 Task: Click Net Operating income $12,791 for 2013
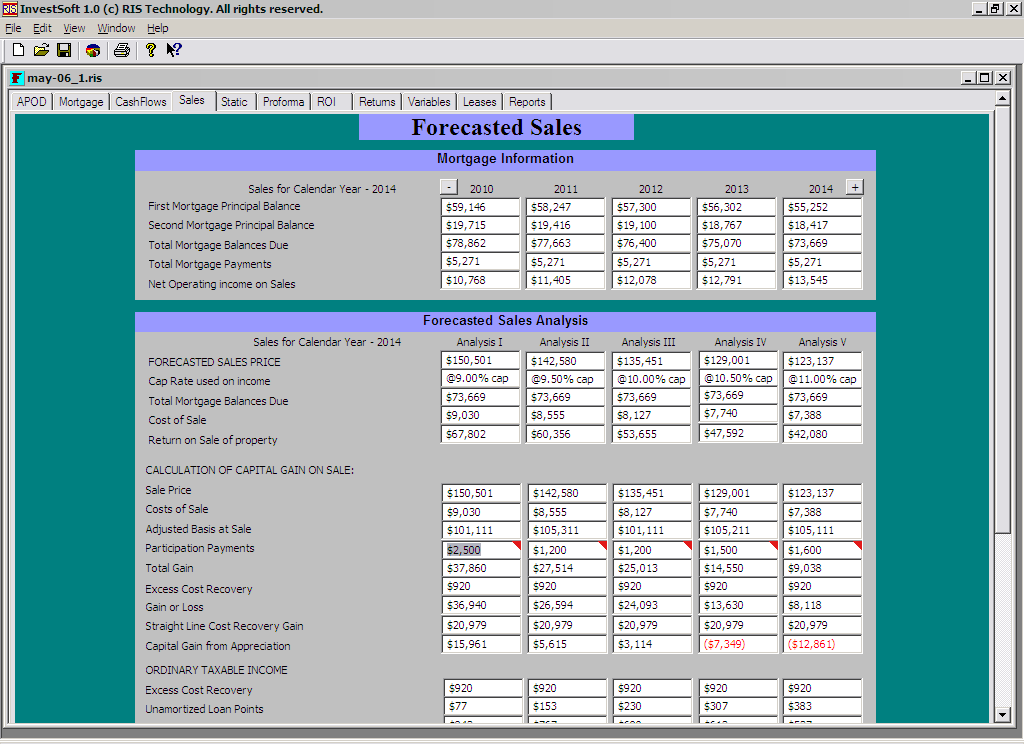tap(737, 280)
